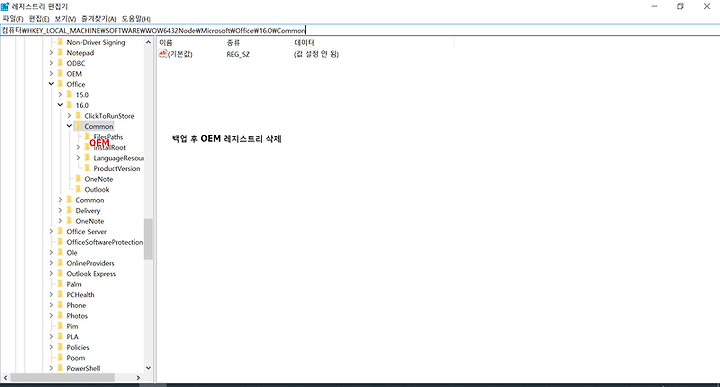
Task: Expand the Policies key
Action: [51, 347]
